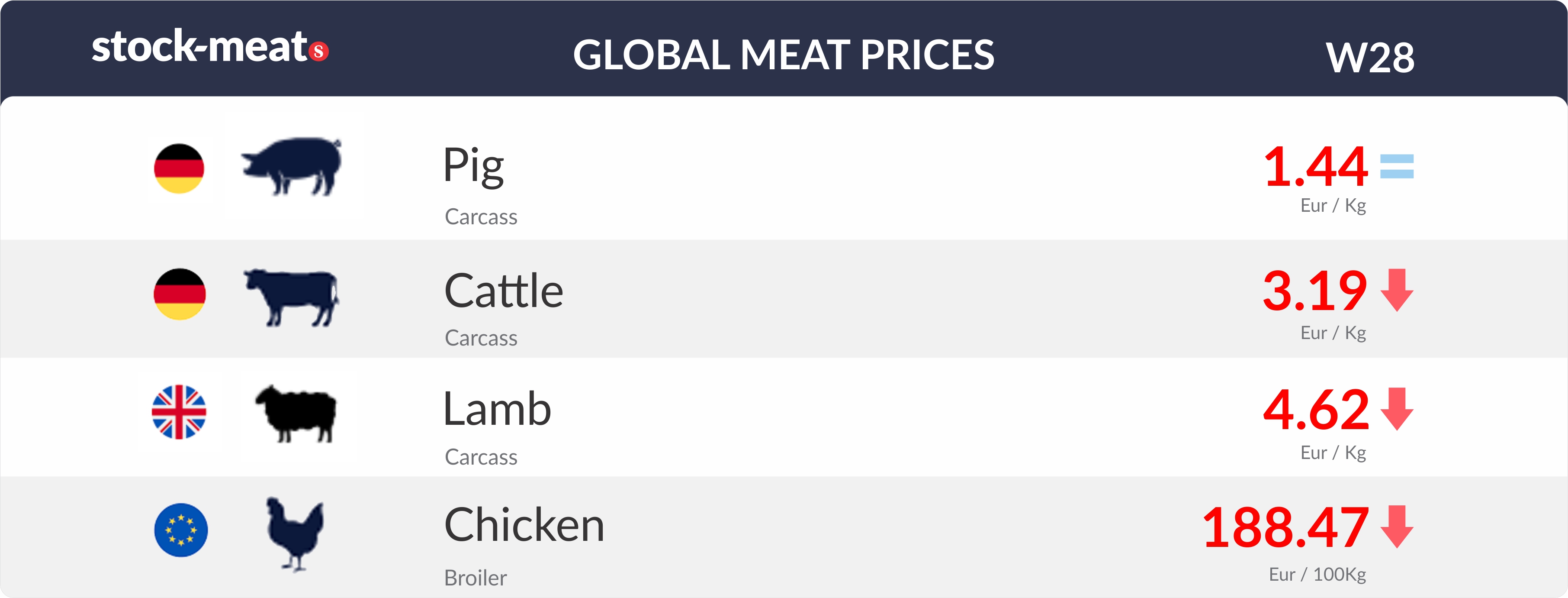
Task: Open the stock-meats logo link
Action: point(210,46)
